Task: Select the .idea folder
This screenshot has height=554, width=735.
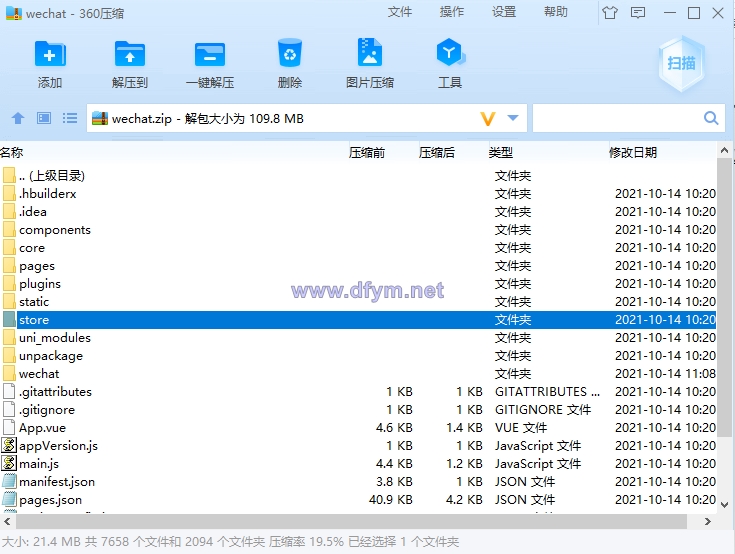Action: point(358,212)
